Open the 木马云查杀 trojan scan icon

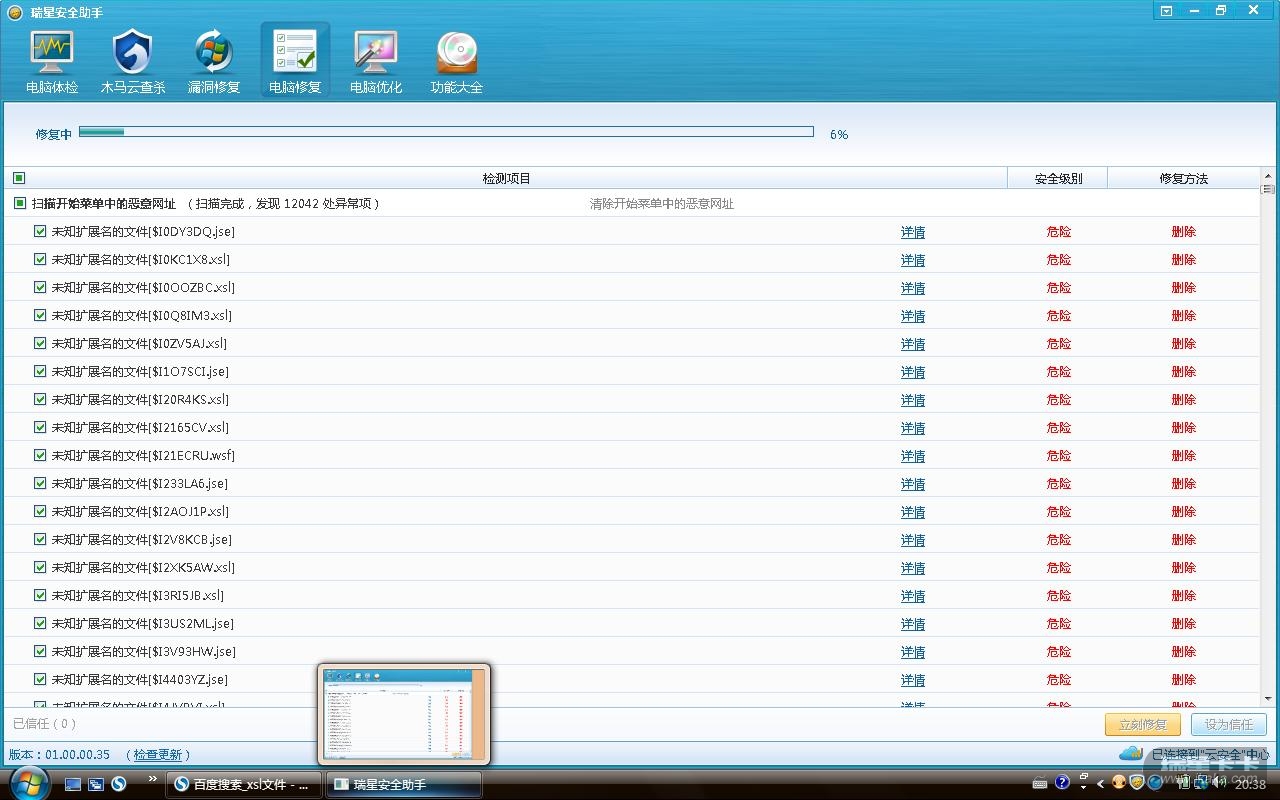133,62
